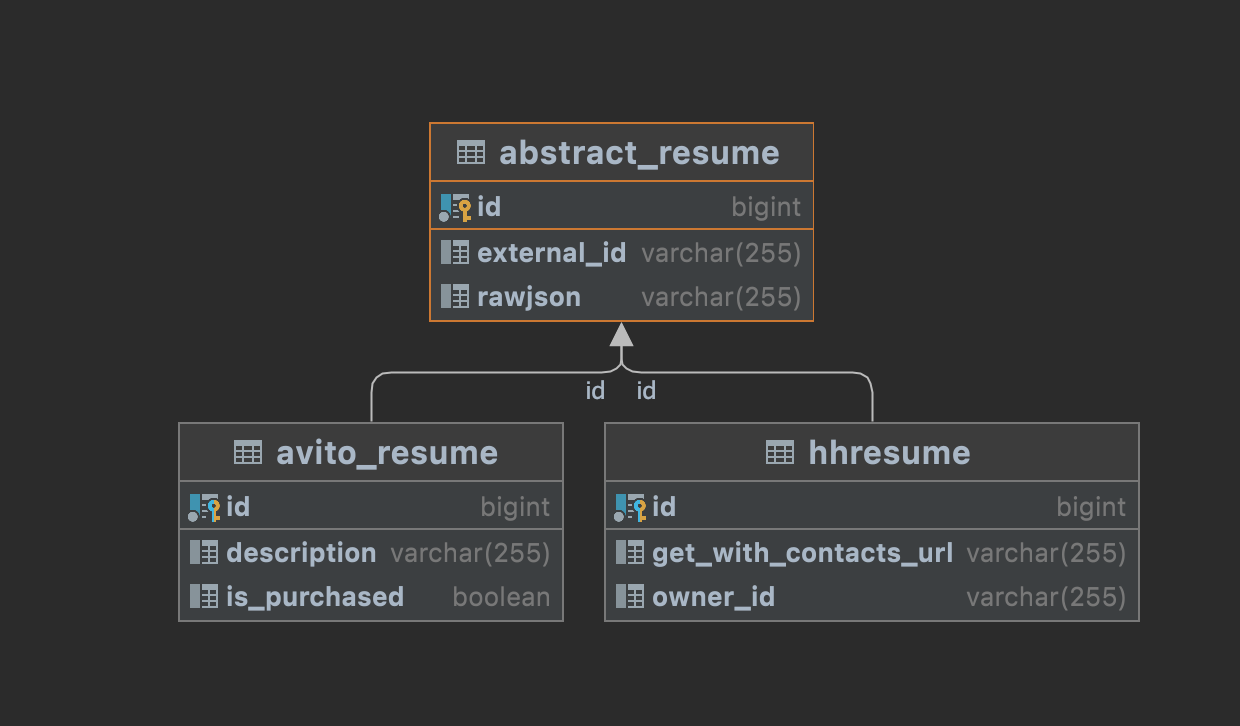Select the avito_resume table title
The height and width of the screenshot is (726, 1240).
[387, 453]
